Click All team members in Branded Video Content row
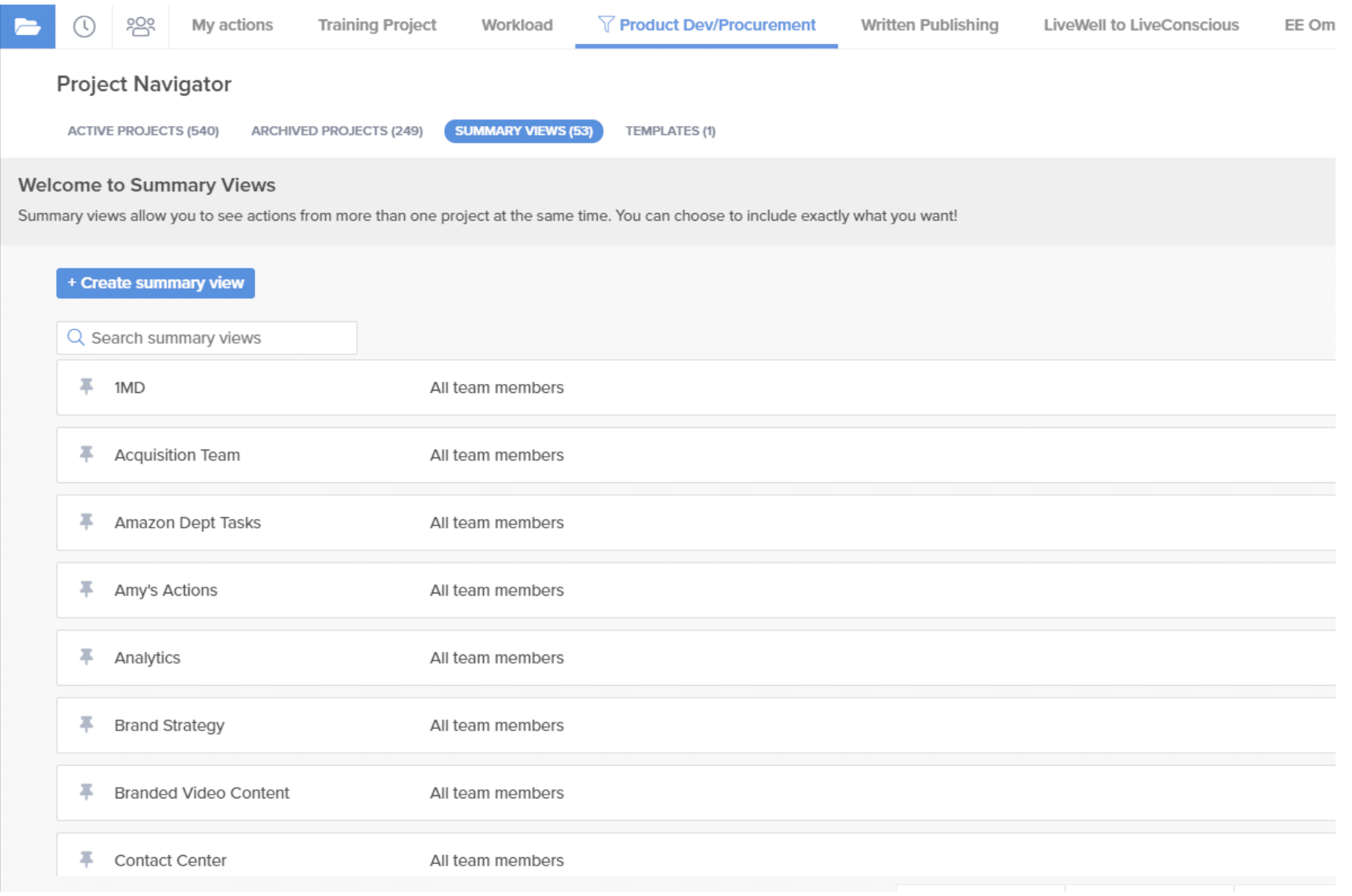This screenshot has width=1352, height=896. (497, 793)
